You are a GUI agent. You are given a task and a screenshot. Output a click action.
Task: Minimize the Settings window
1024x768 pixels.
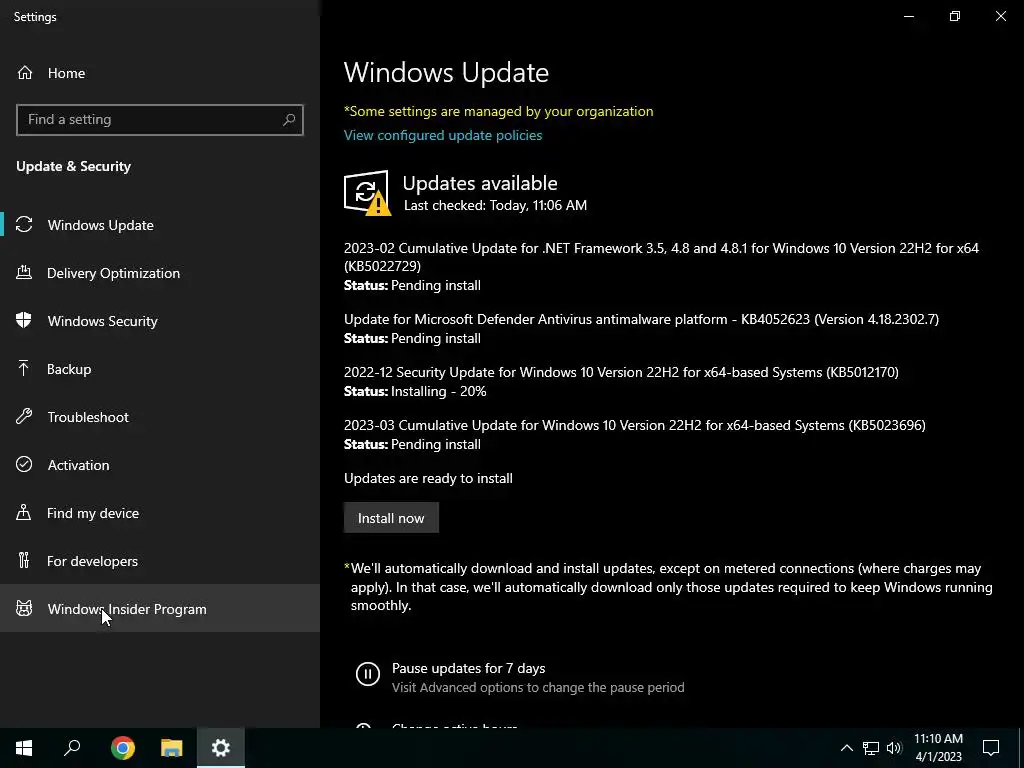pyautogui.click(x=908, y=16)
